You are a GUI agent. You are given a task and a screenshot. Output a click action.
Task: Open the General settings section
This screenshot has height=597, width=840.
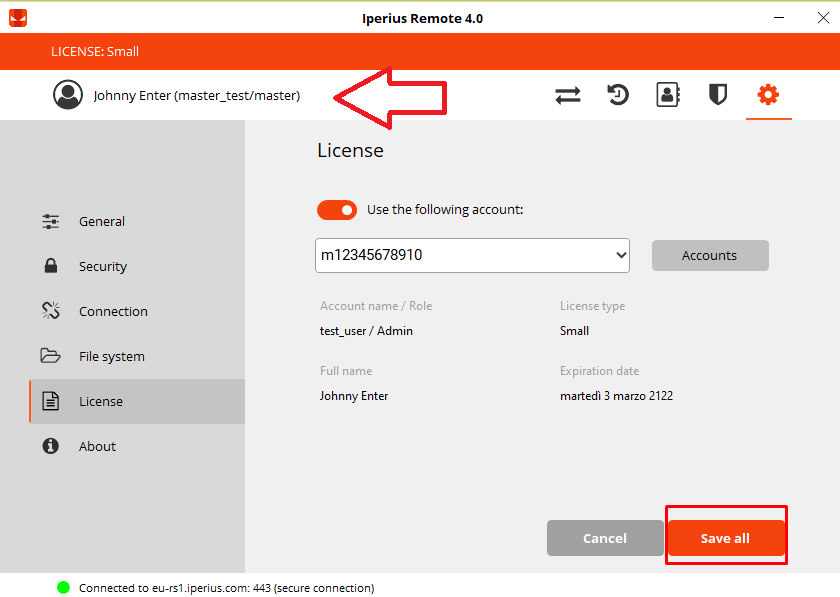click(x=137, y=221)
